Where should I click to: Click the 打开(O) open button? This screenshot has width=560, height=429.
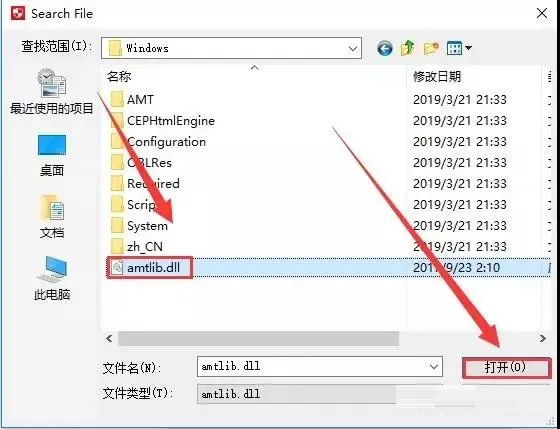click(506, 367)
